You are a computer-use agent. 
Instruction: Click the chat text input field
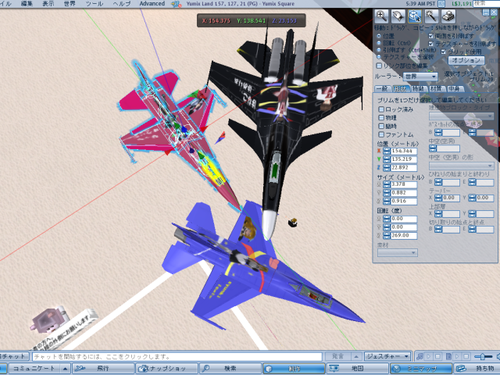(x=177, y=357)
